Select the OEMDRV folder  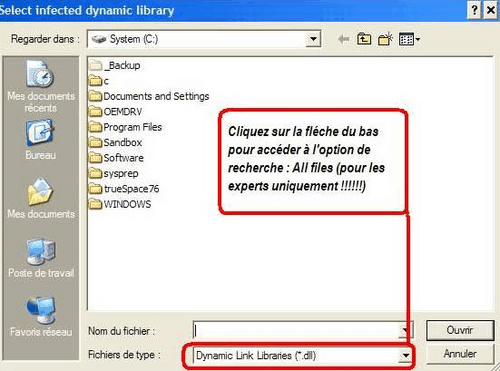(x=115, y=112)
